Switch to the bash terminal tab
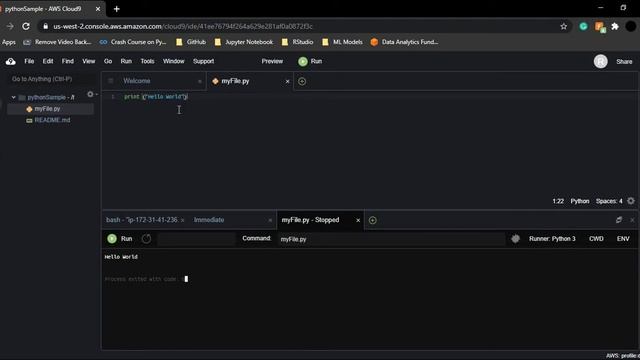 pos(141,220)
